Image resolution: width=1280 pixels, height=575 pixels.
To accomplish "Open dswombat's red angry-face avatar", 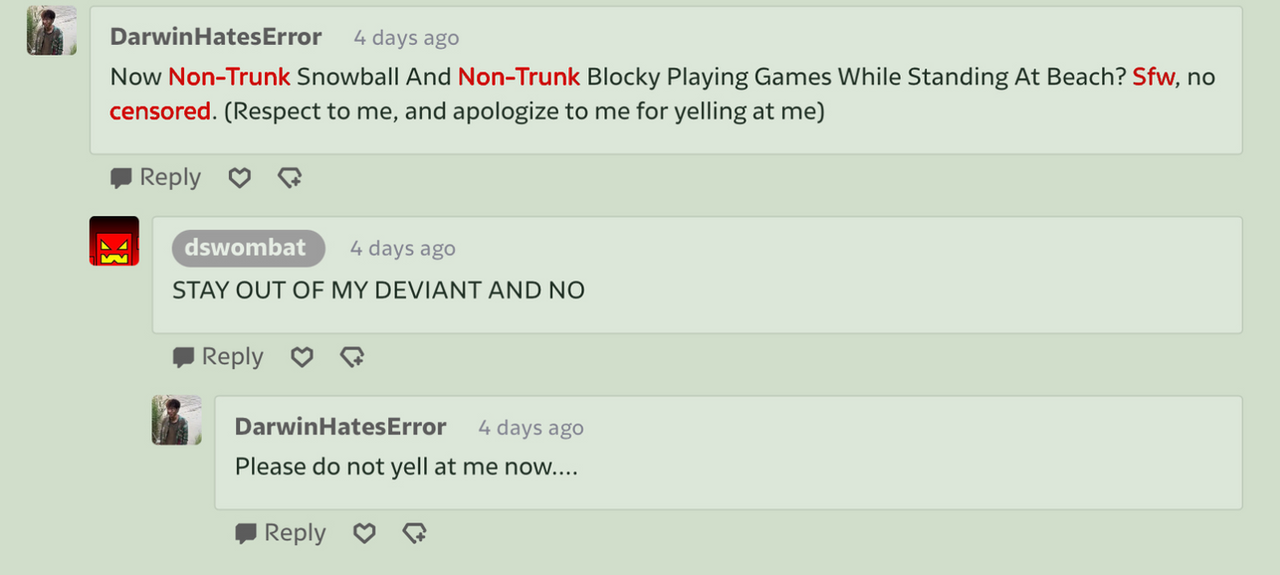I will point(114,241).
